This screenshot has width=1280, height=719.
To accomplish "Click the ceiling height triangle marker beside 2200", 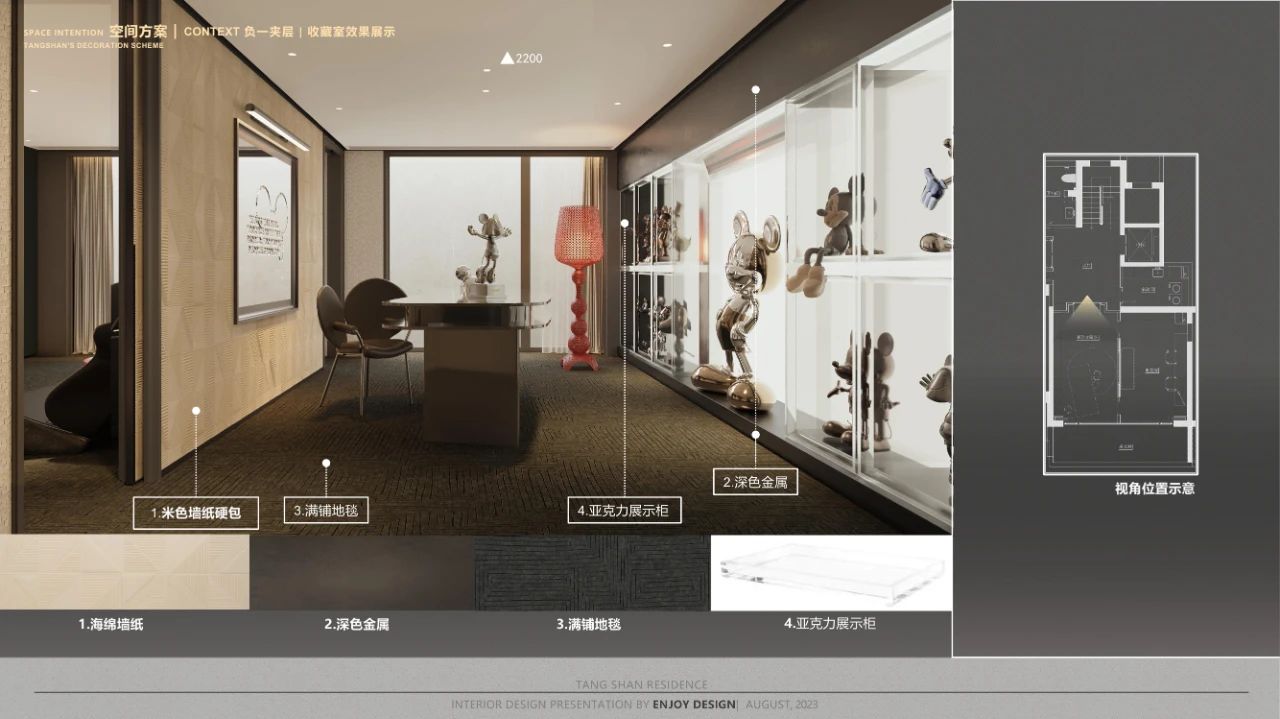I will 507,59.
